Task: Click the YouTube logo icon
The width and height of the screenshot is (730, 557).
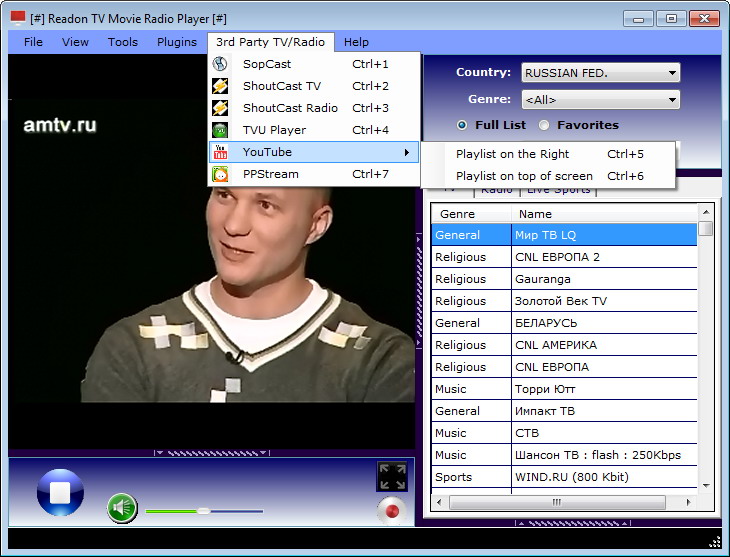Action: (x=220, y=152)
